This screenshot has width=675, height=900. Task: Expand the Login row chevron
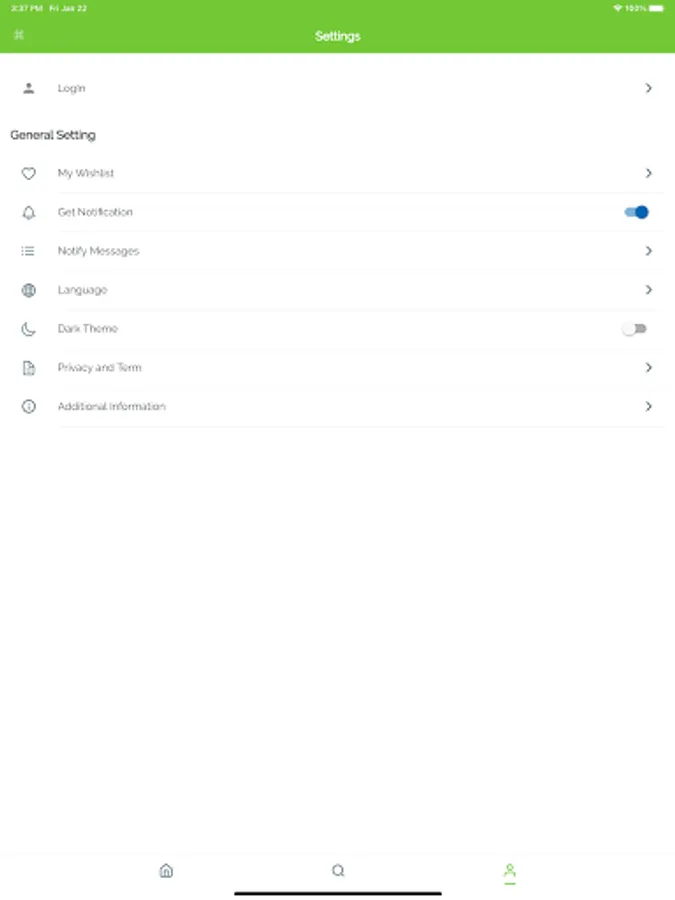(648, 88)
